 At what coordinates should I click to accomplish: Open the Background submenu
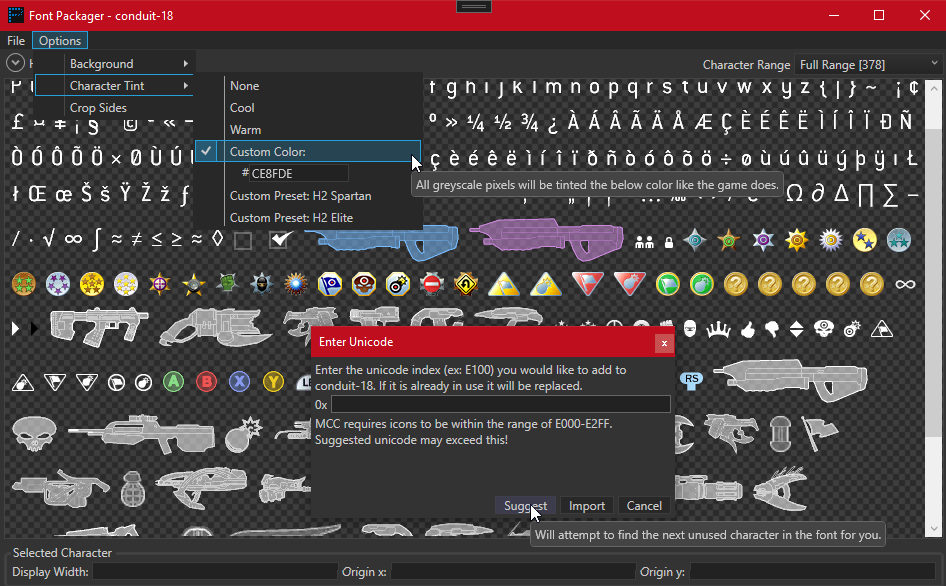(115, 63)
